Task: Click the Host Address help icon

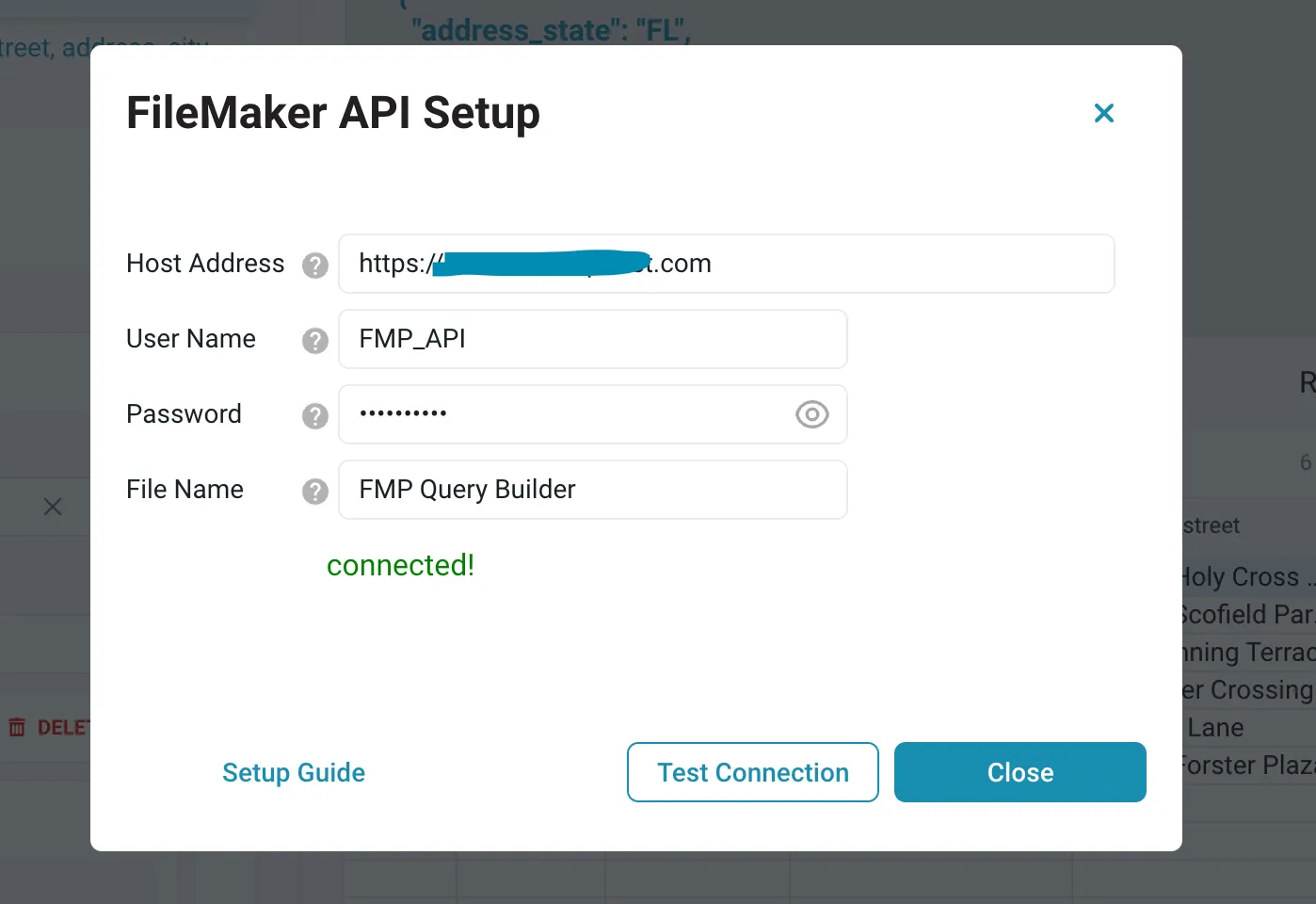Action: point(315,266)
